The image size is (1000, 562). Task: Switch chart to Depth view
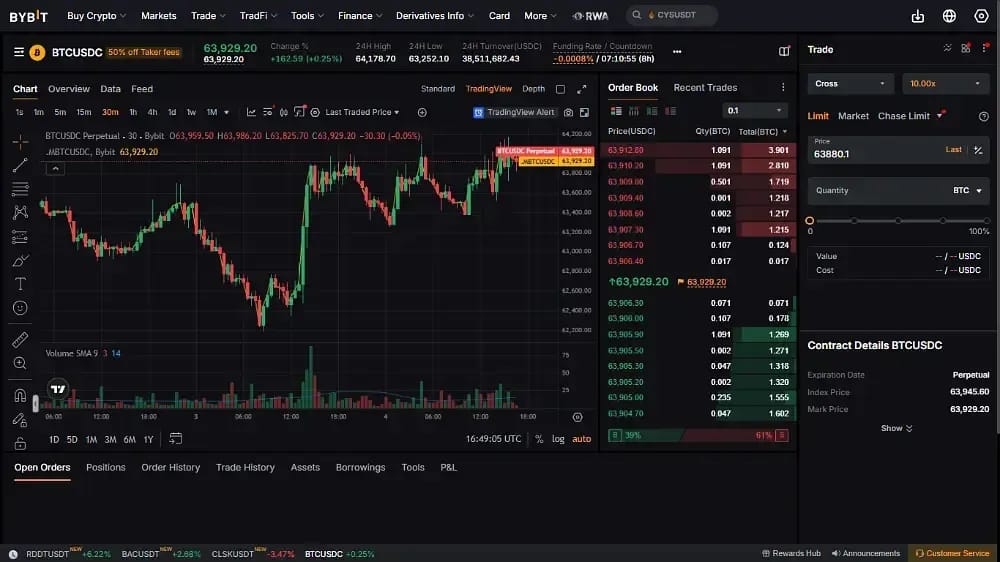[533, 89]
